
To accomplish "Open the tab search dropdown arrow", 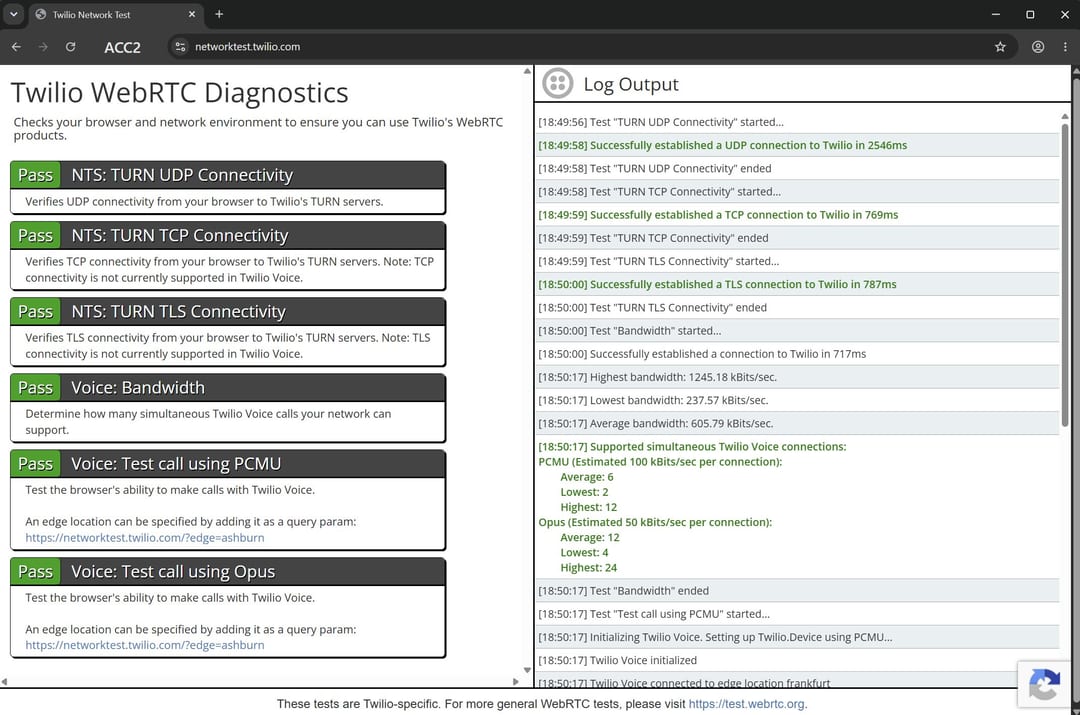I will click(x=14, y=14).
